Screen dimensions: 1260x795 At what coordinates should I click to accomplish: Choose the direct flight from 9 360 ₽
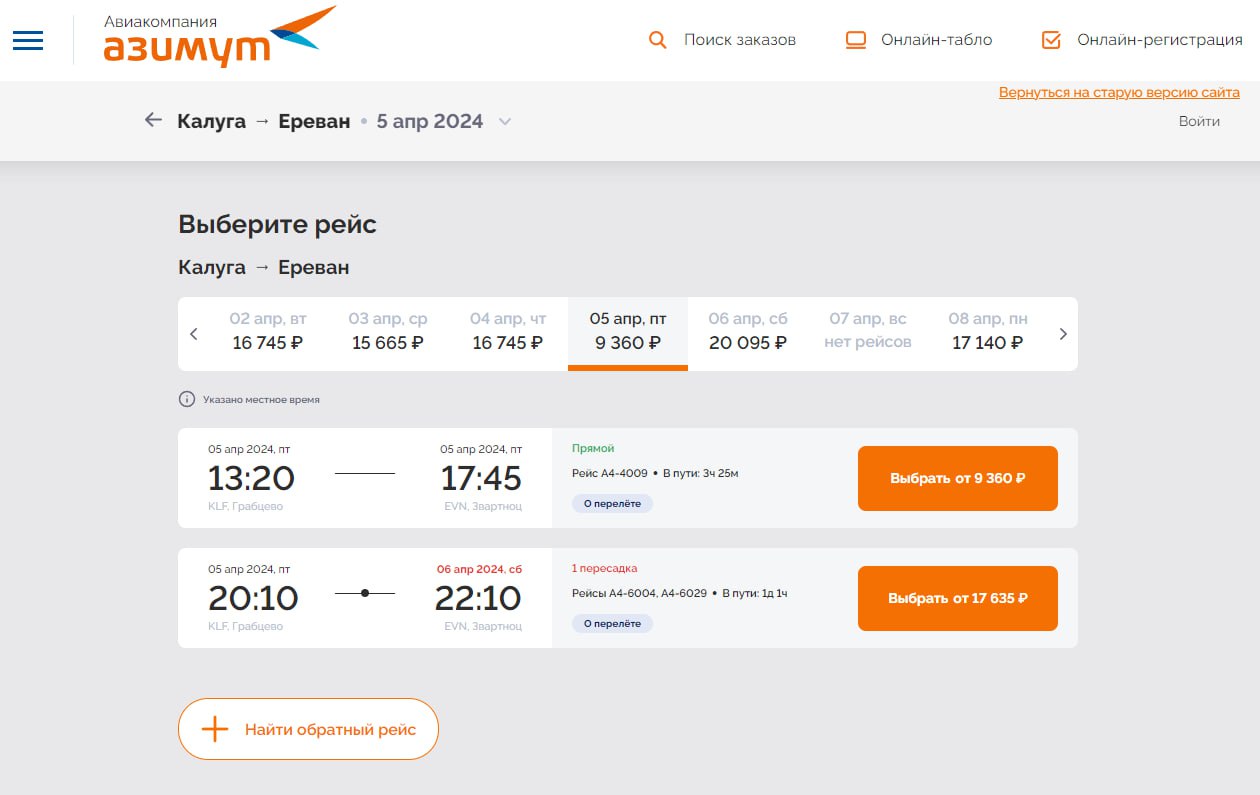pyautogui.click(x=957, y=478)
